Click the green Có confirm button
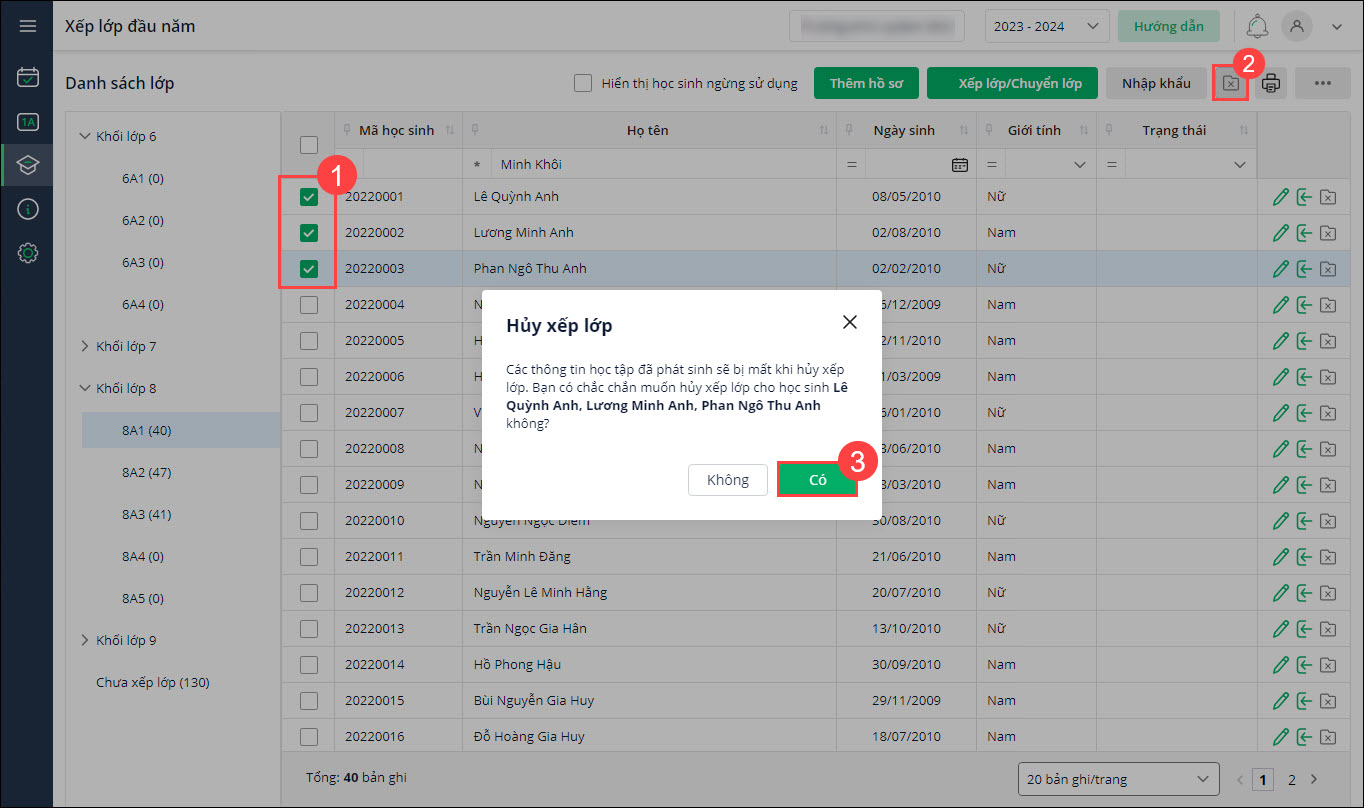This screenshot has width=1364, height=808. pos(818,480)
